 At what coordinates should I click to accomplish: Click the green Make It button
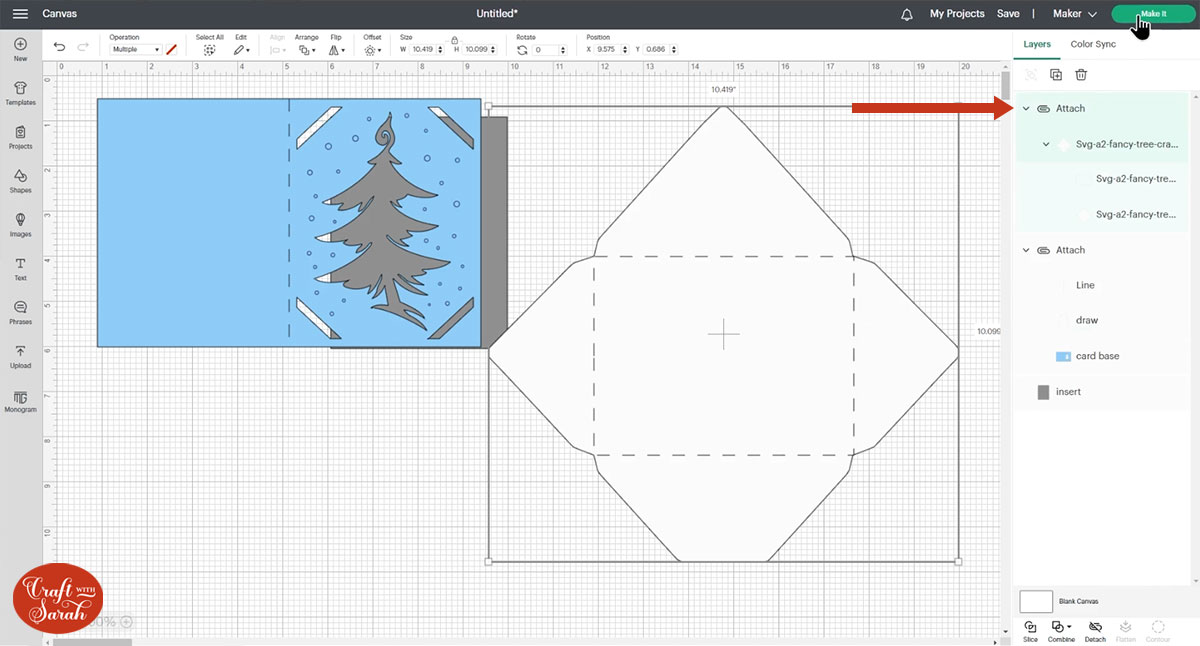click(x=1152, y=14)
